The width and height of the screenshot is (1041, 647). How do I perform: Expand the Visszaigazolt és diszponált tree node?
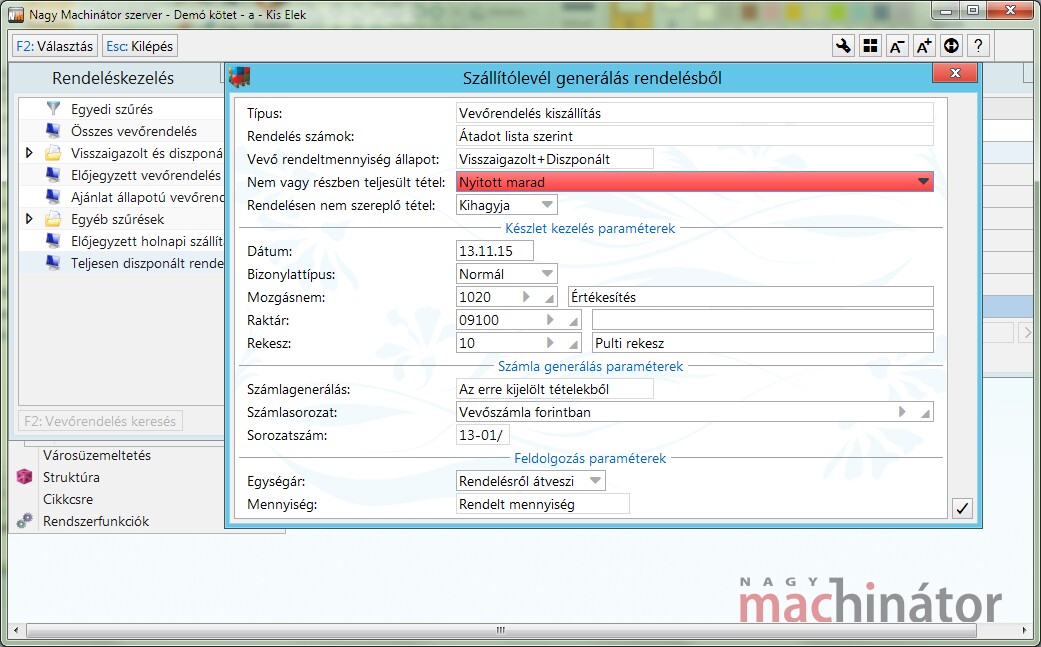pyautogui.click(x=29, y=153)
